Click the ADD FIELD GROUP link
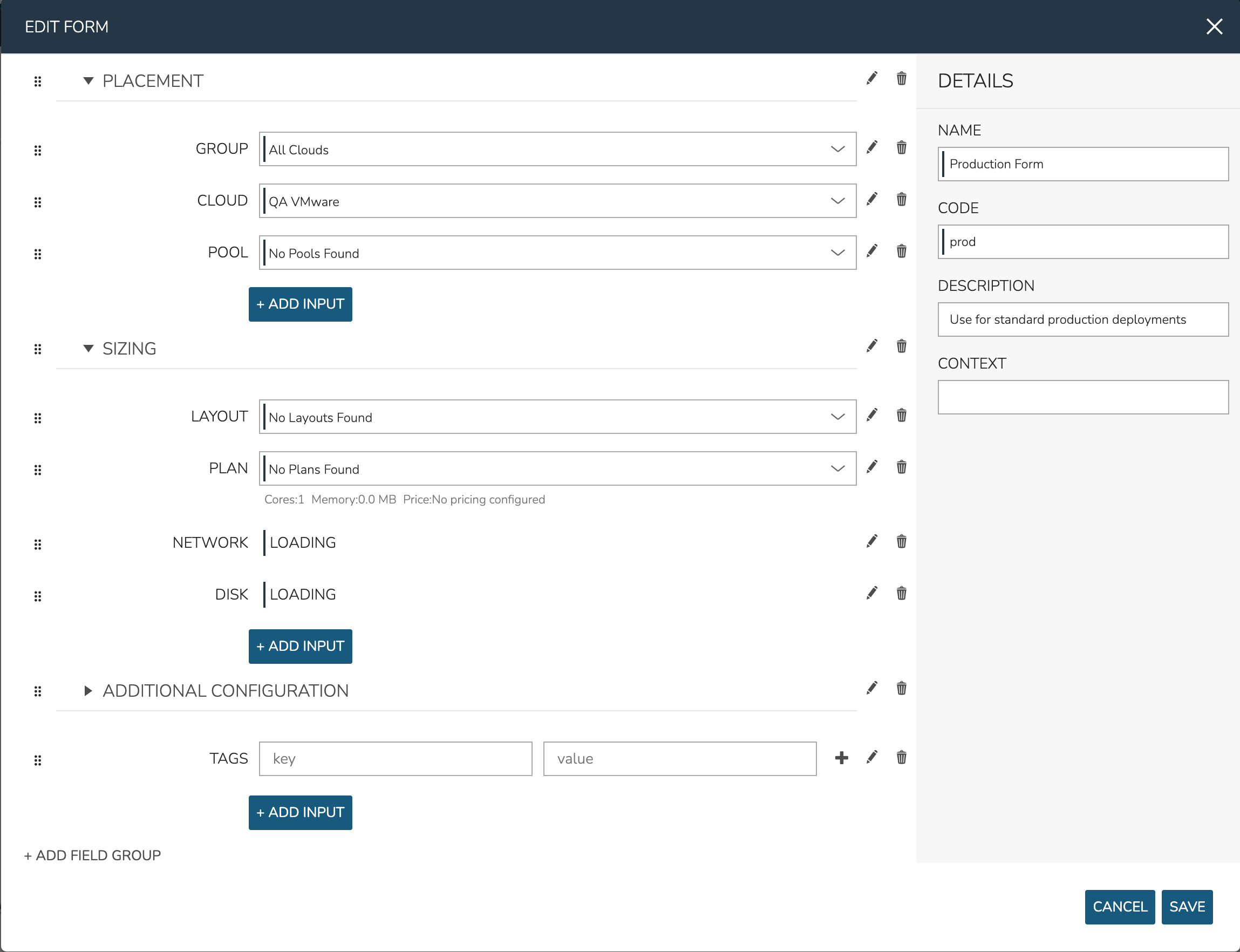1240x952 pixels. (92, 855)
